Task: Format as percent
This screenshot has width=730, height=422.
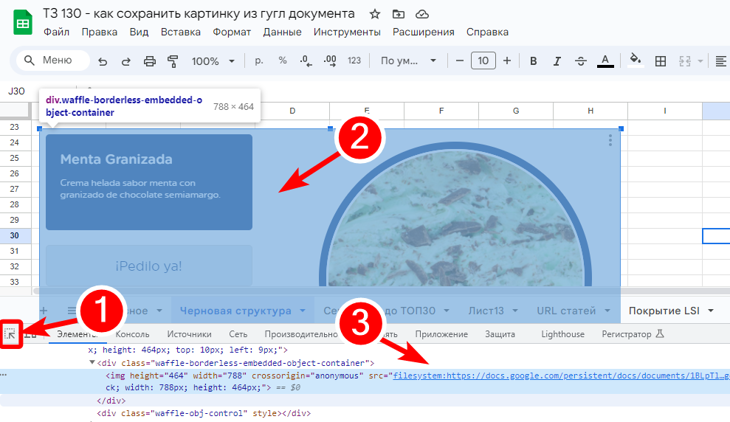Action: pos(283,61)
